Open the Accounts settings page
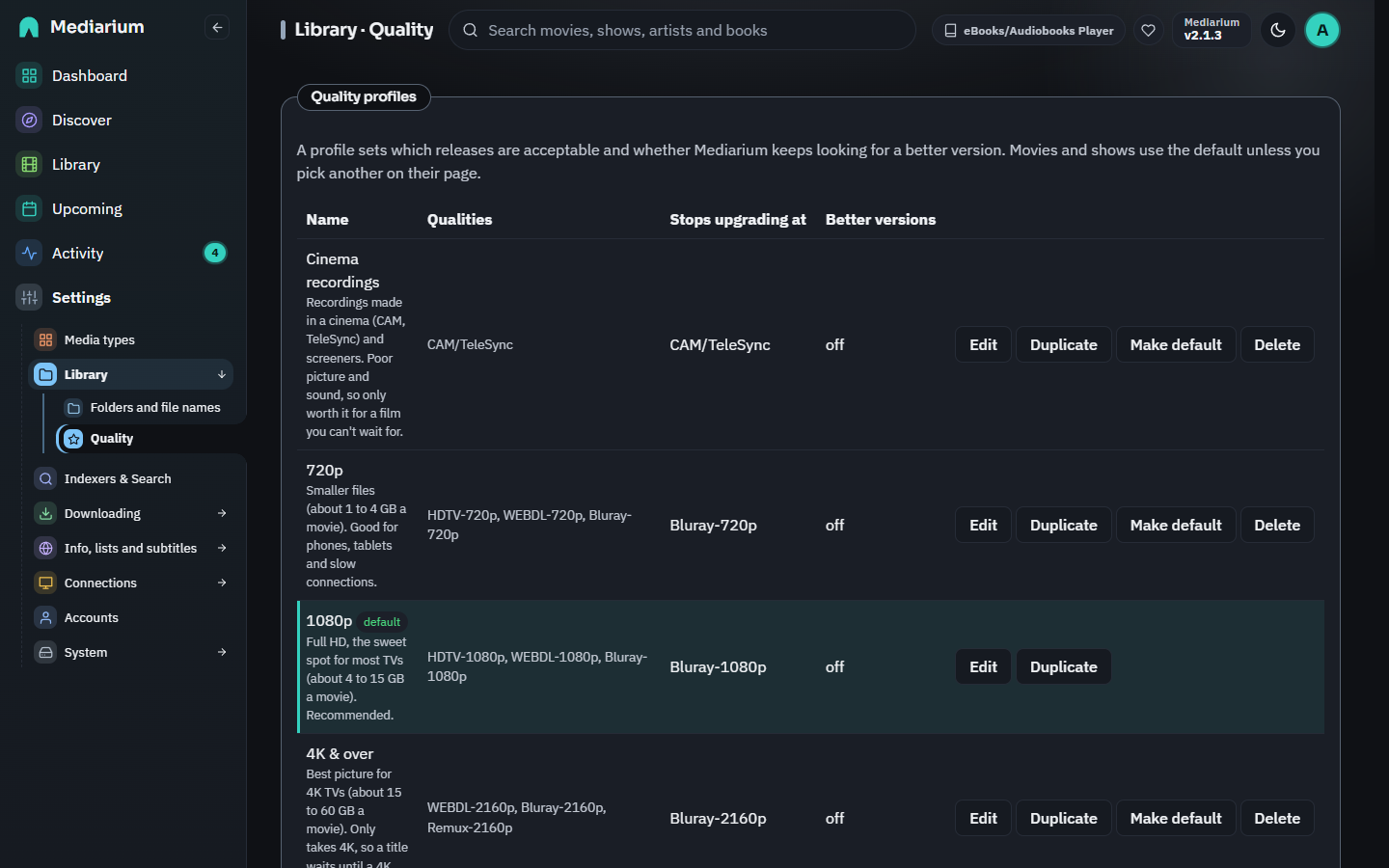1389x868 pixels. tap(131, 617)
